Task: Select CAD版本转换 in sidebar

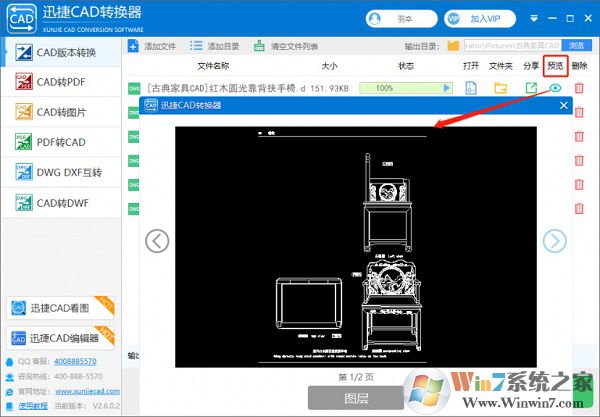Action: tap(61, 52)
